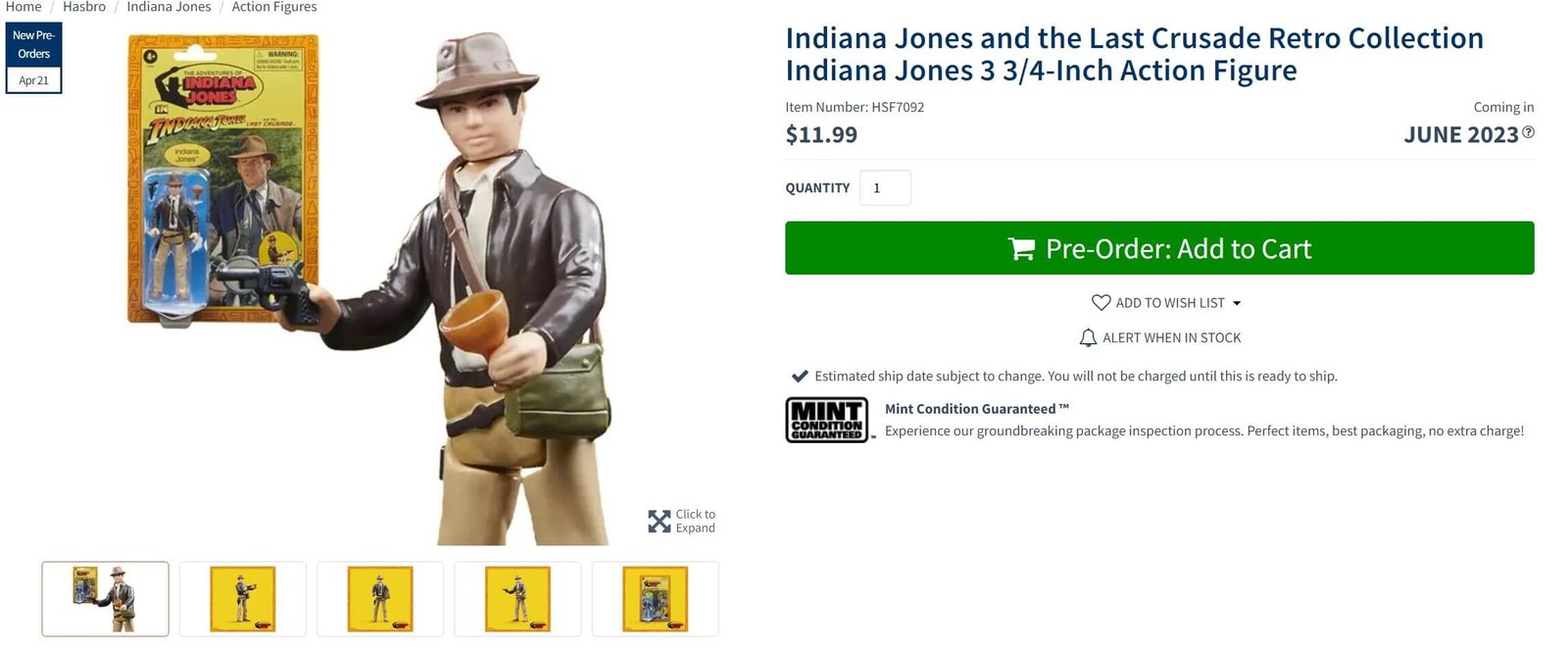
Task: Open the Action Figures breadcrumb category
Action: pos(274,7)
